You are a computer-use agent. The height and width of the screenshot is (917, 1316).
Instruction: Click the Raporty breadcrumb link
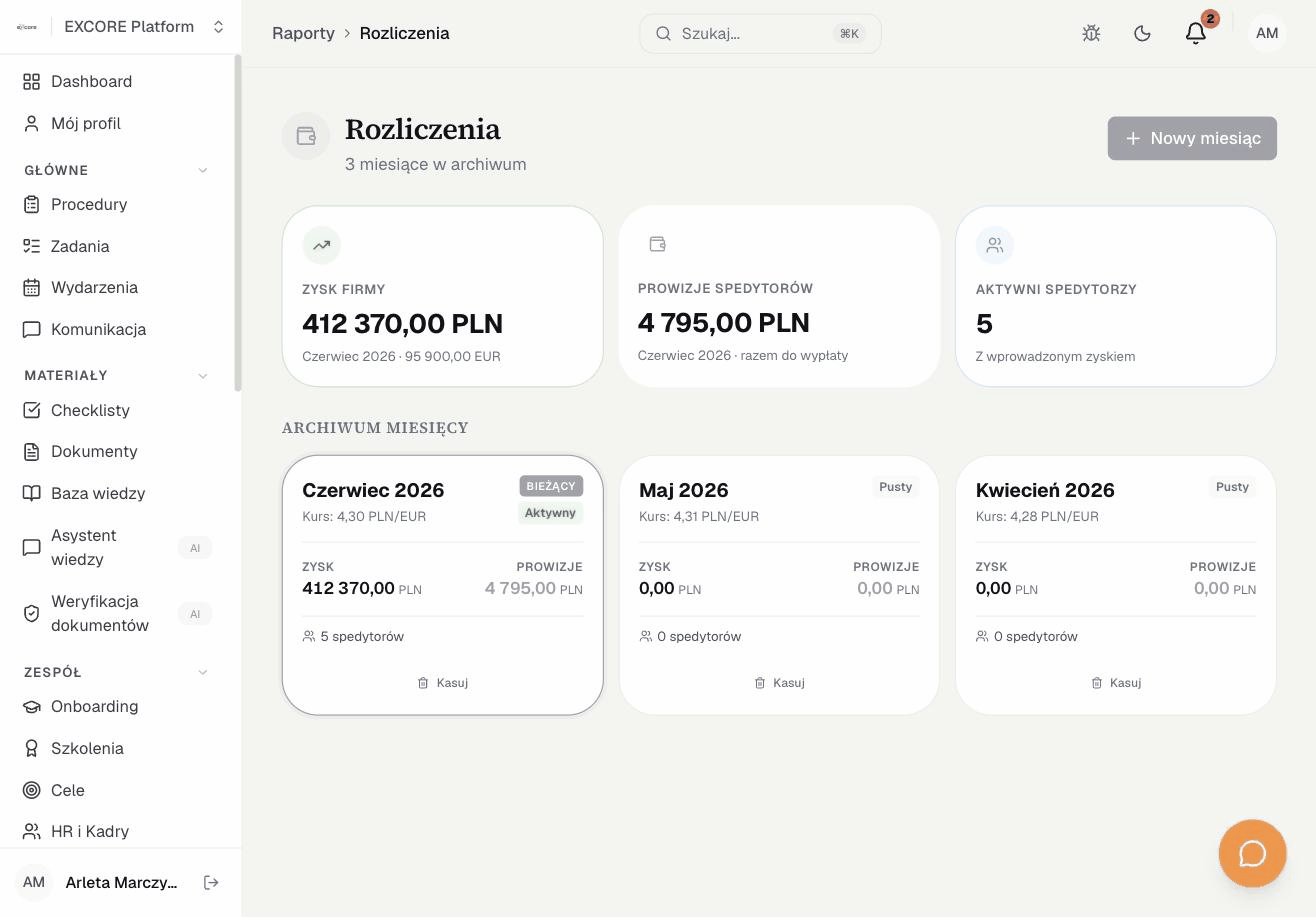pyautogui.click(x=303, y=33)
